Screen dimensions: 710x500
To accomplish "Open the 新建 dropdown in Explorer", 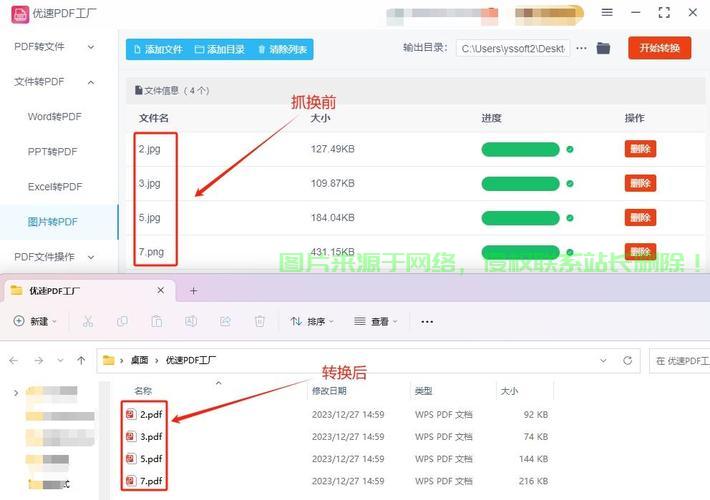I will tap(35, 321).
